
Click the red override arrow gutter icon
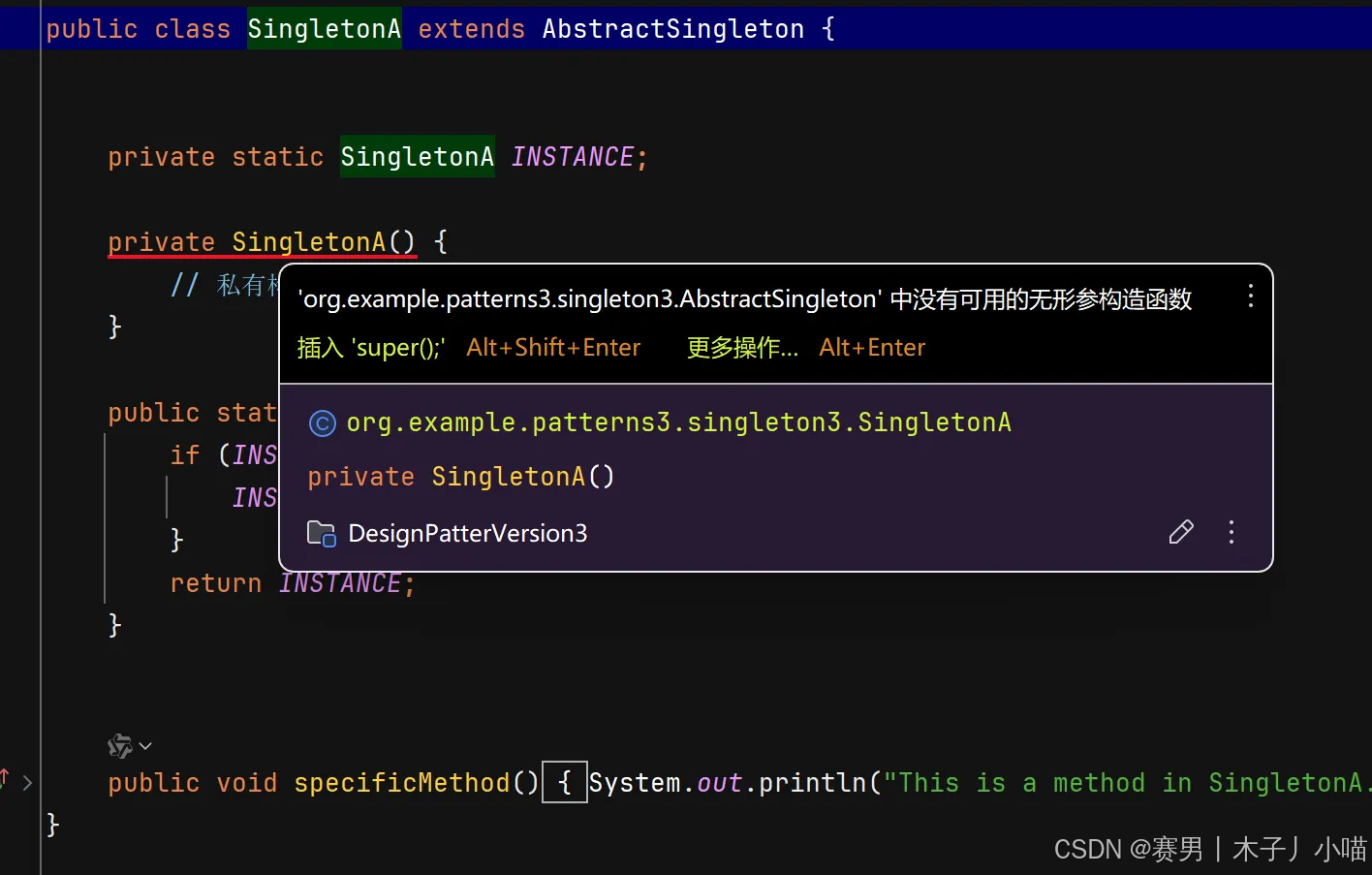[x=6, y=777]
